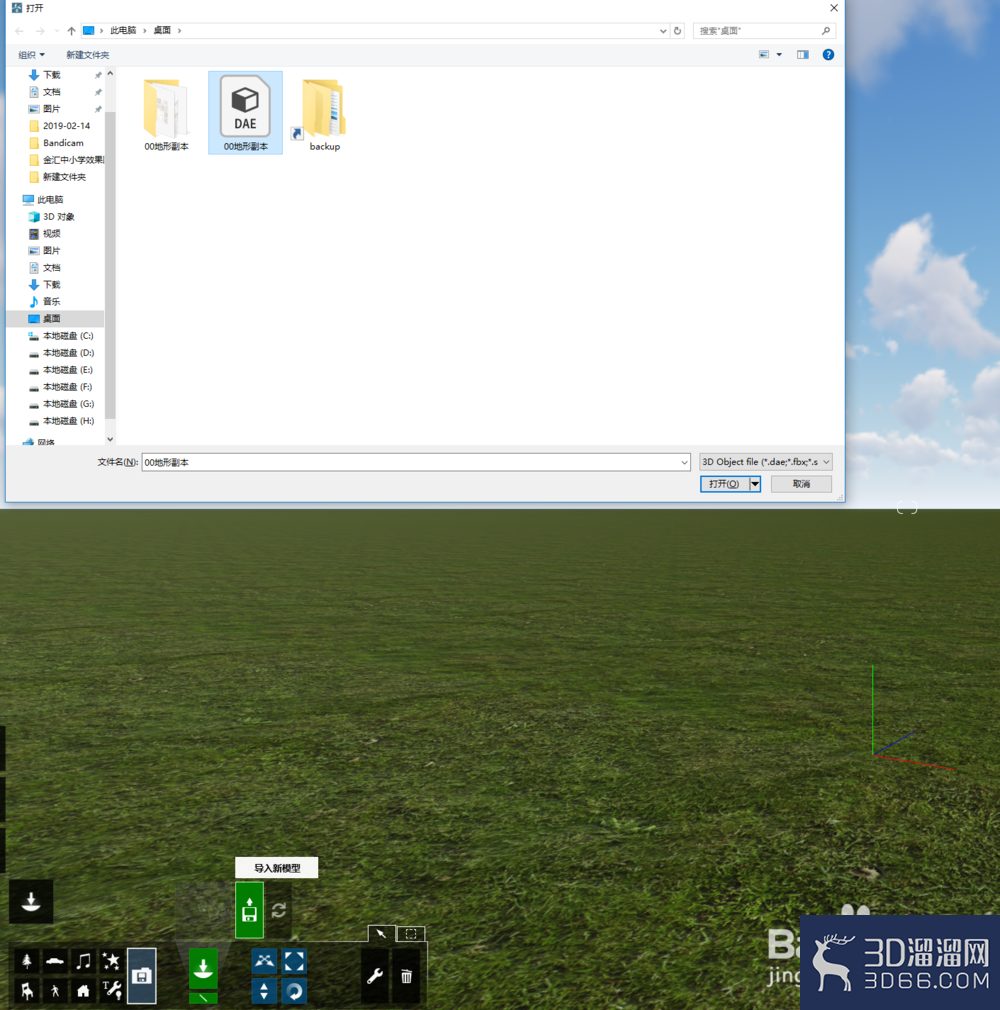
Task: Select 本地磁盘 (C:) in navigation pane
Action: (x=61, y=336)
